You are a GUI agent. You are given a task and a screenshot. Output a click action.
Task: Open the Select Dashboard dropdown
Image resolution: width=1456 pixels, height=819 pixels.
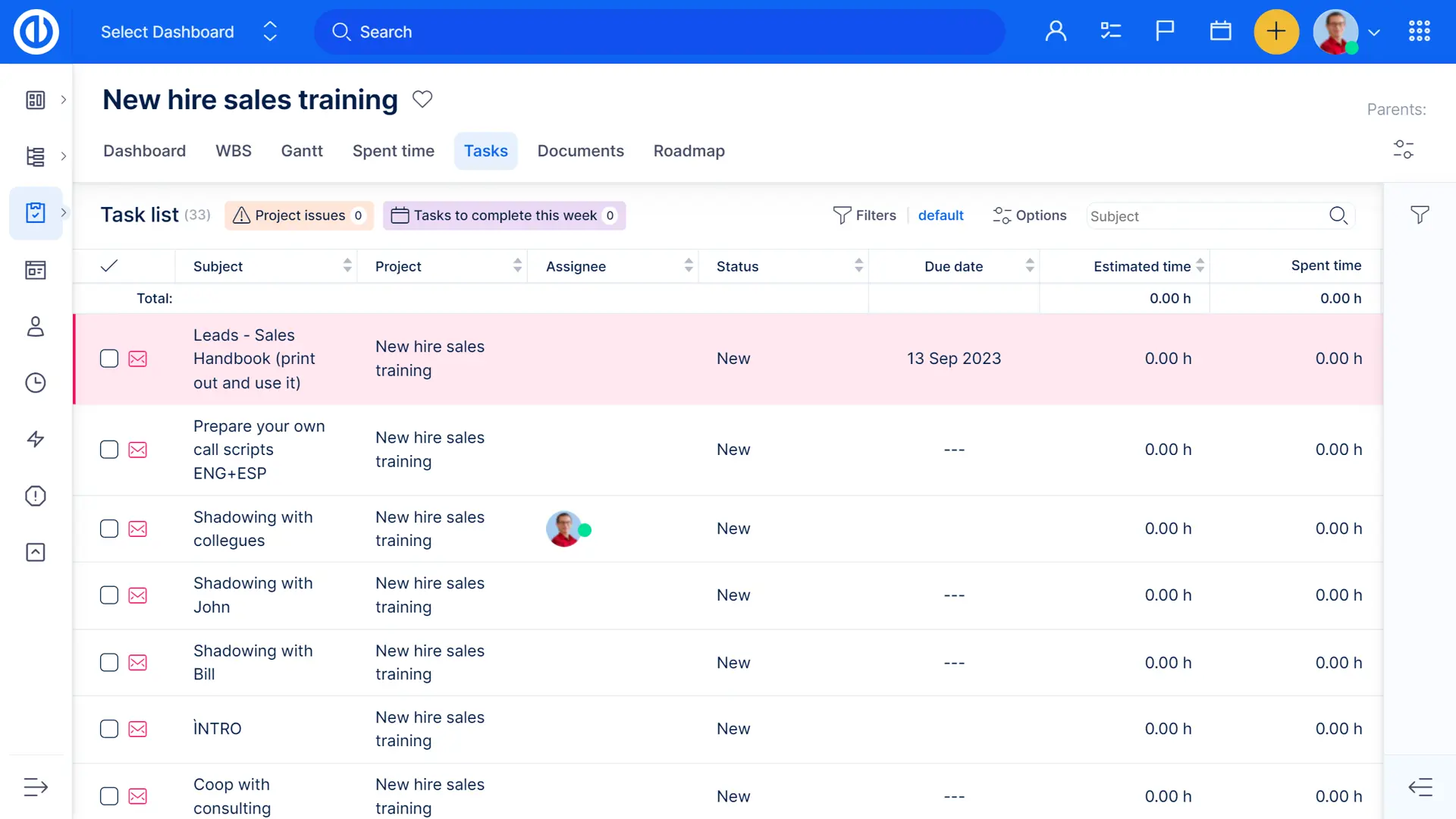pos(190,32)
